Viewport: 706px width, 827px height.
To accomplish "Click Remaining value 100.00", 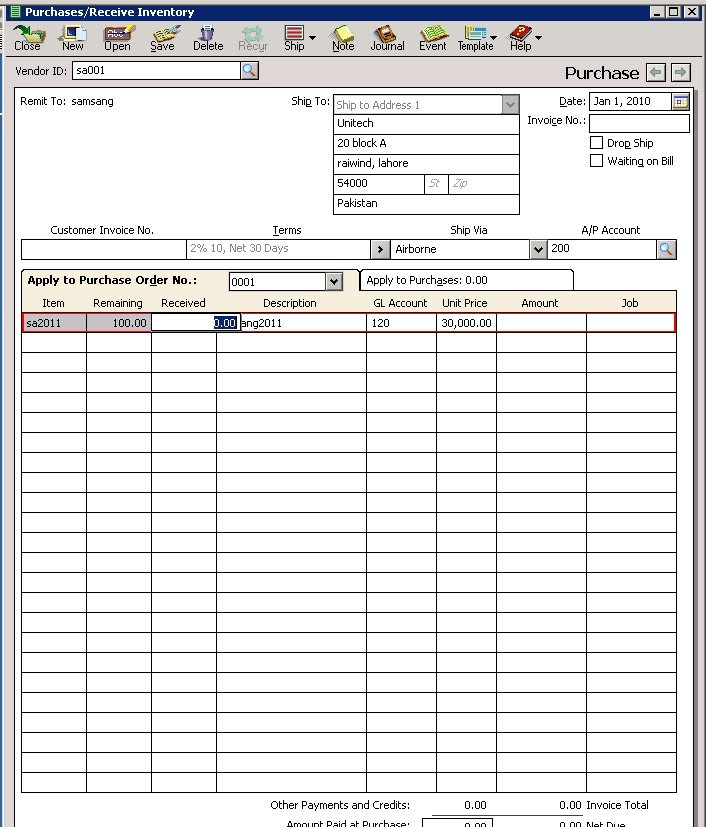I will pyautogui.click(x=119, y=323).
